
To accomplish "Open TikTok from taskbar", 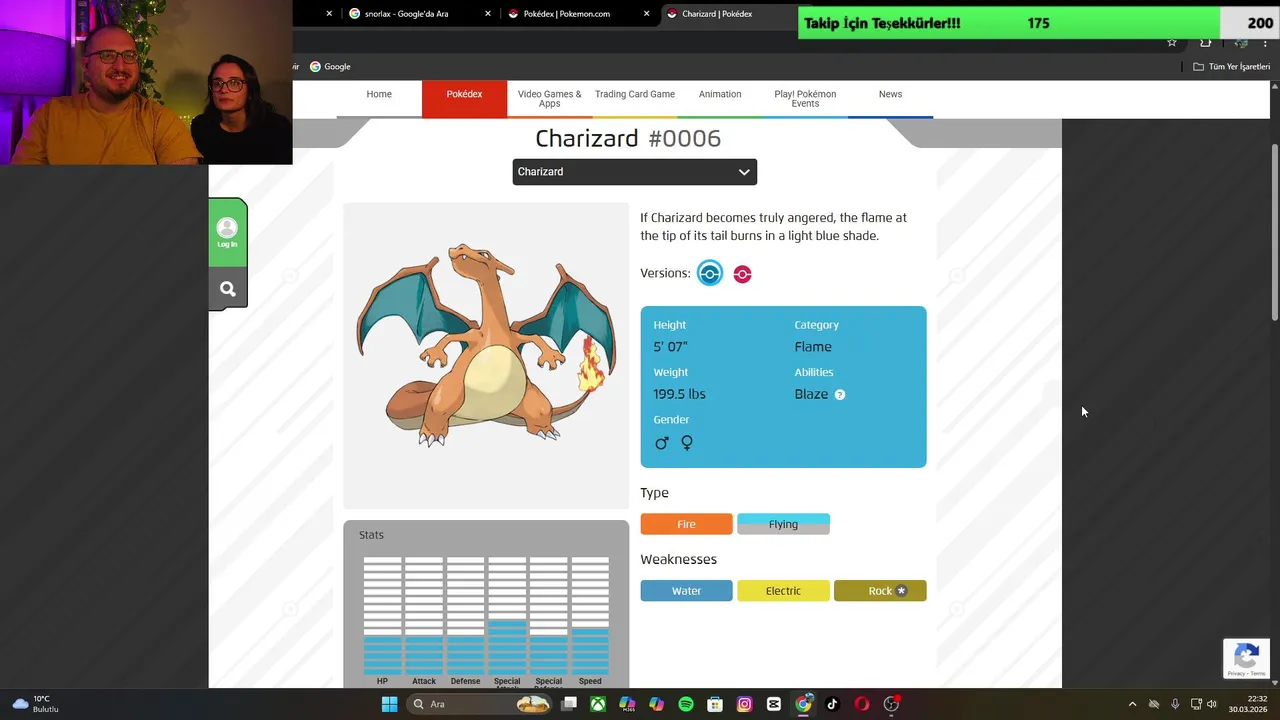I will (832, 704).
